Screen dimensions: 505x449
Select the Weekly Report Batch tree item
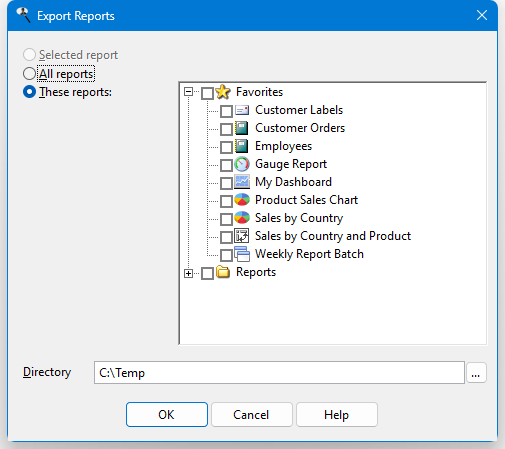pos(309,254)
